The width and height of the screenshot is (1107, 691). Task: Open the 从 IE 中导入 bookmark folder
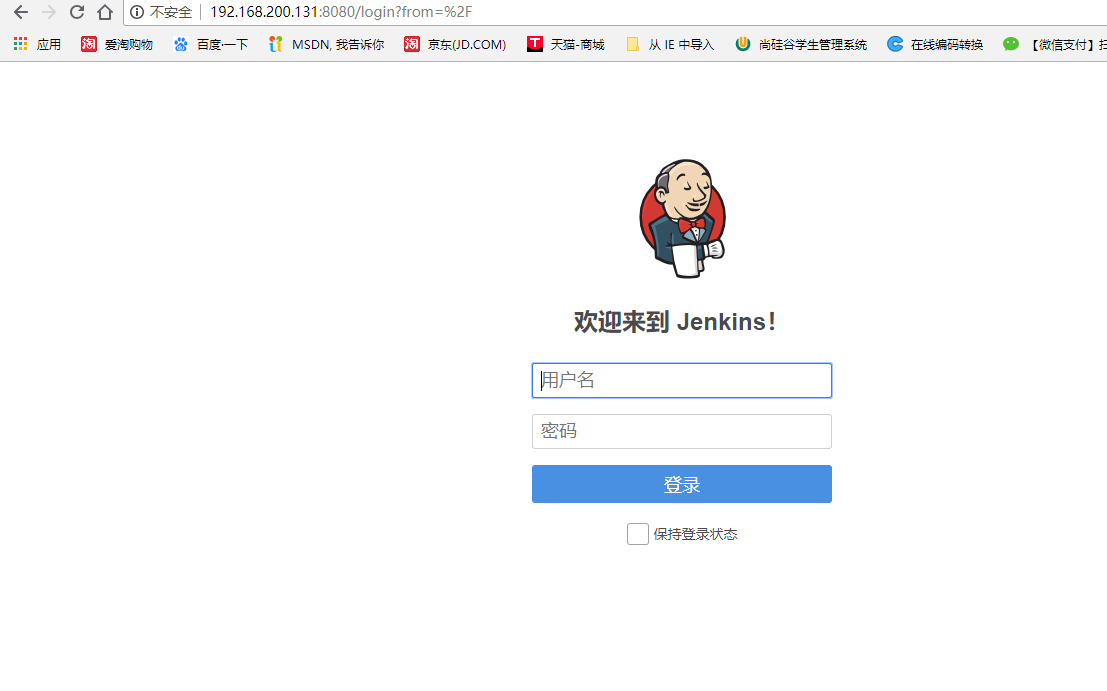pos(670,44)
